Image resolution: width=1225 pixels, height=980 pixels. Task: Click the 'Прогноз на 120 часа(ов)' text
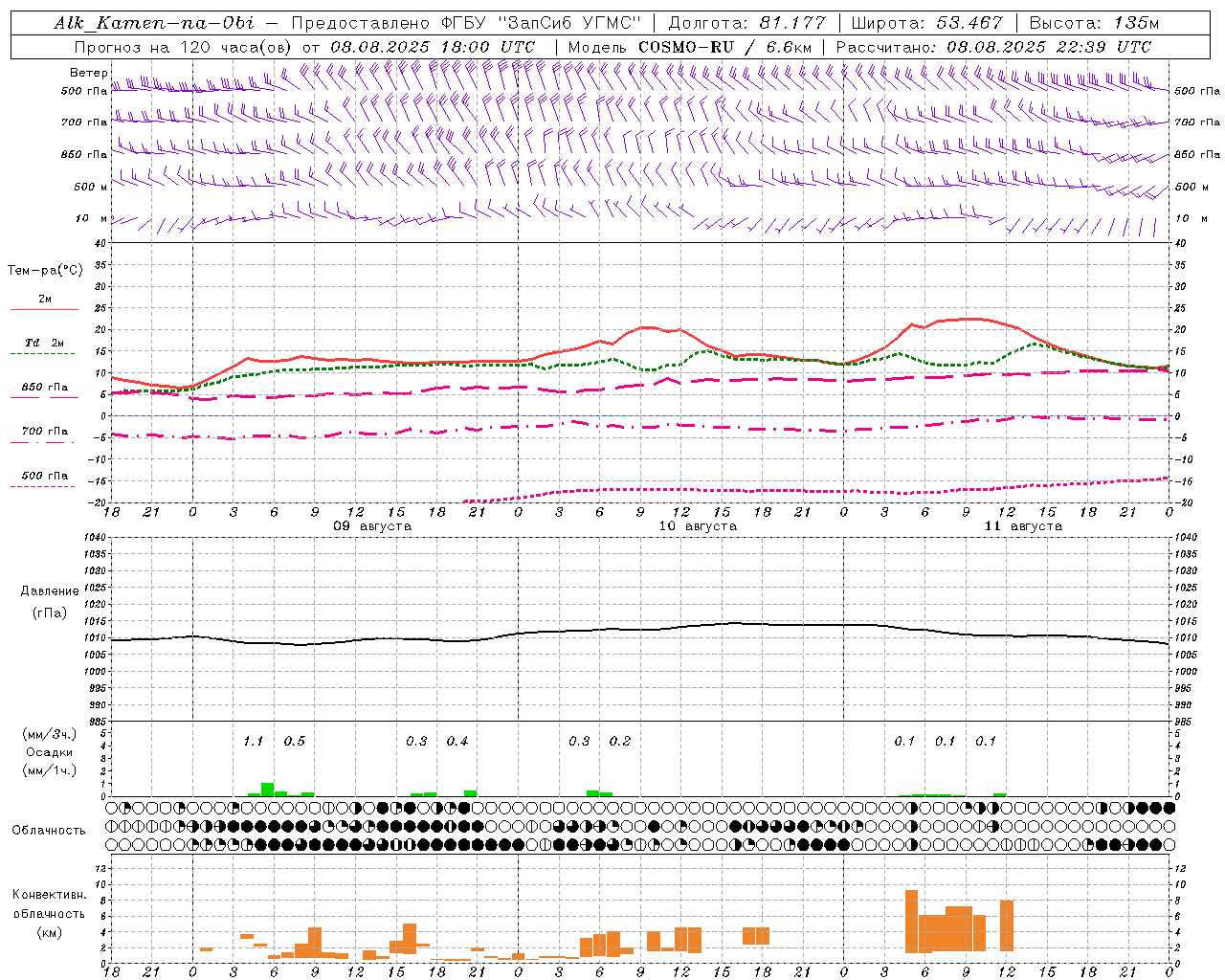(x=184, y=47)
